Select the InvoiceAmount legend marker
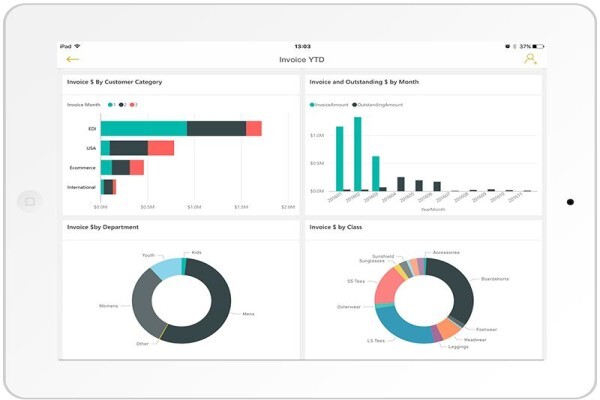Image resolution: width=600 pixels, height=400 pixels. coord(312,104)
